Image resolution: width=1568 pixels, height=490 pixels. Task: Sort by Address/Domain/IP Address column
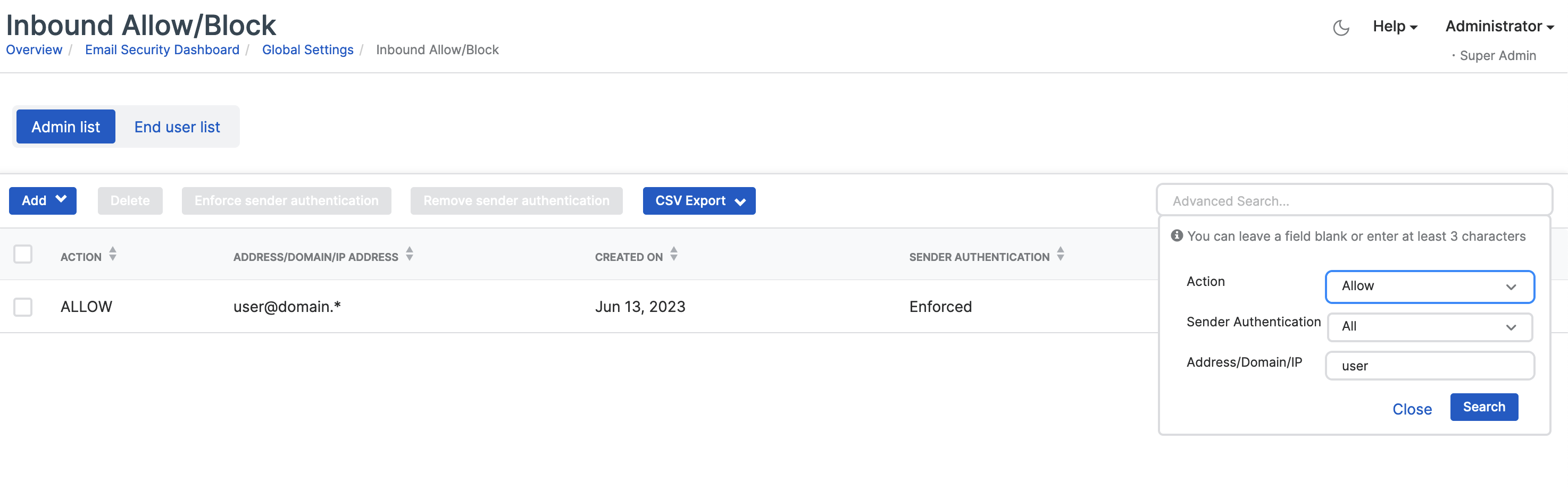click(x=410, y=254)
